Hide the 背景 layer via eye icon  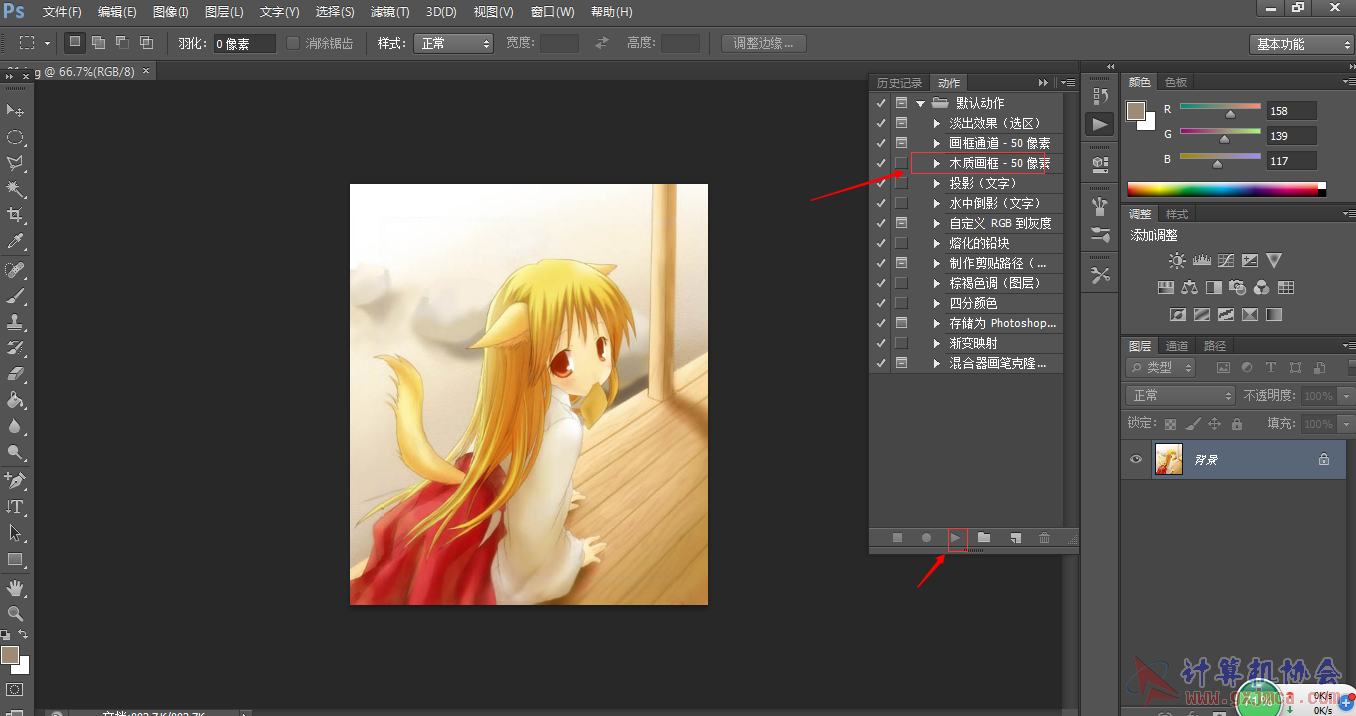1136,460
